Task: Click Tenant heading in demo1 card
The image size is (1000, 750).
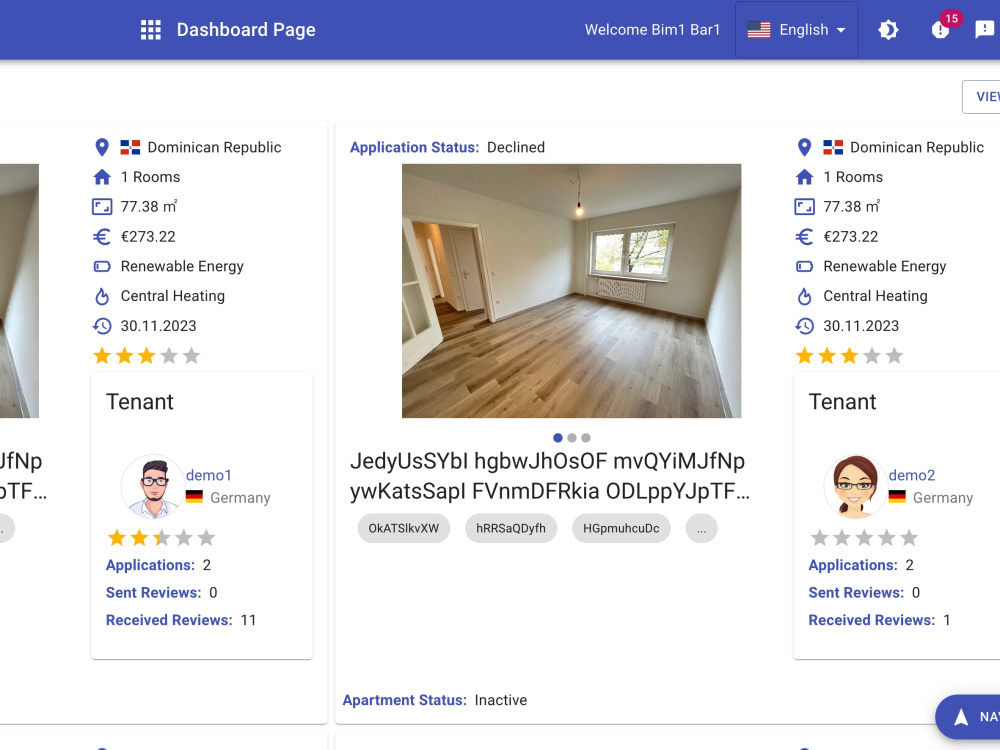Action: pyautogui.click(x=140, y=402)
